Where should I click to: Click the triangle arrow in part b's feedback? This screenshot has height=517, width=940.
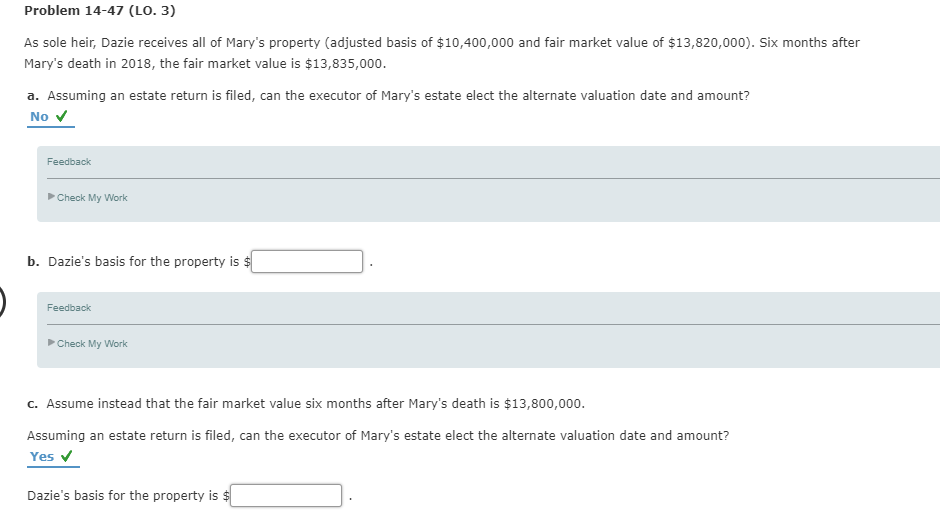click(x=51, y=344)
